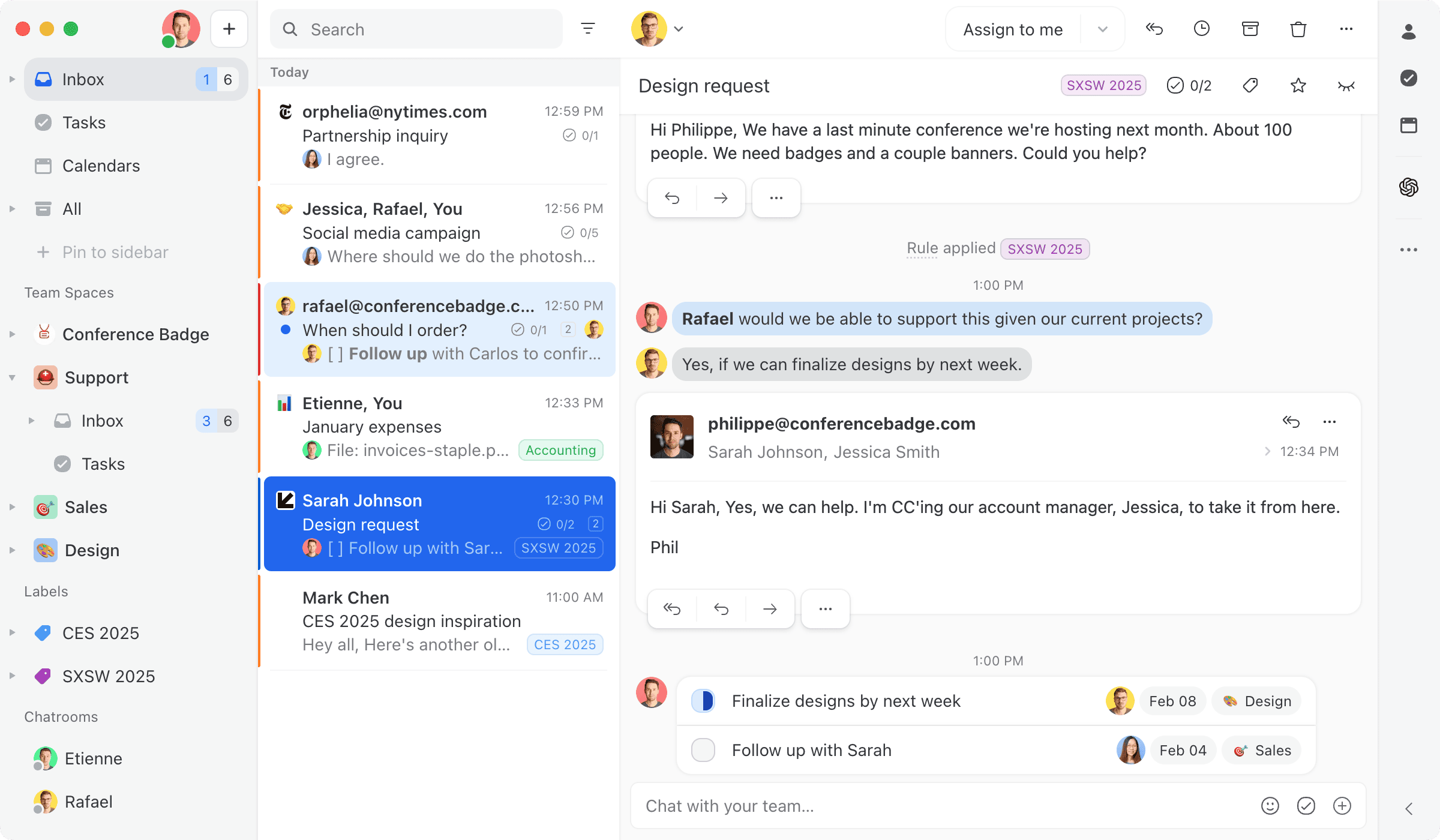Reply to philippe's email with header reply-all icon
The height and width of the screenshot is (840, 1440).
pyautogui.click(x=1291, y=422)
